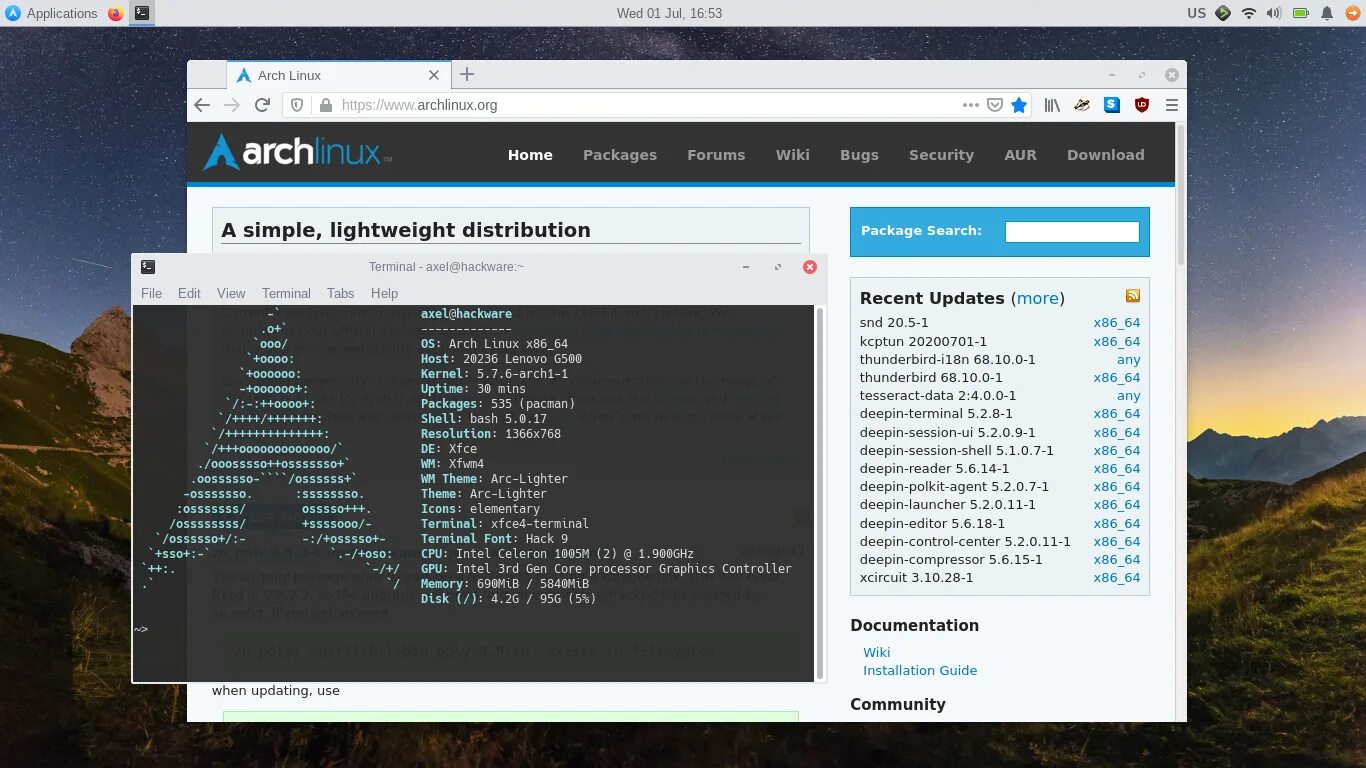Screen dimensions: 1366x768
Task: Open Firefox hamburger menu
Action: 1172,105
